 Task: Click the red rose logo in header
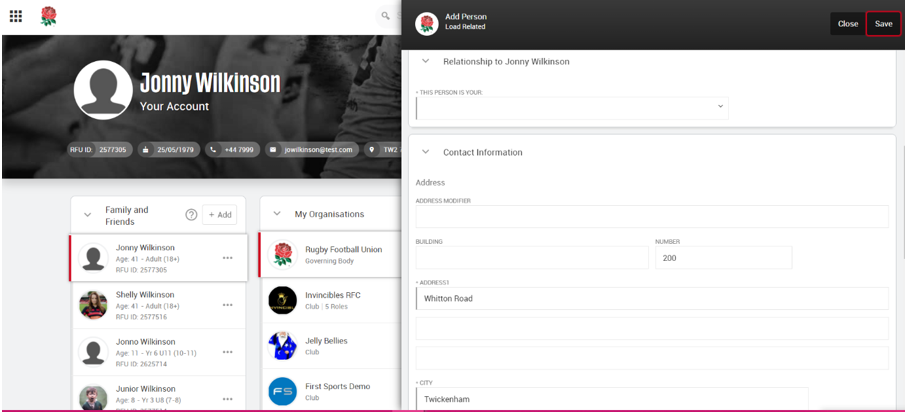48,16
